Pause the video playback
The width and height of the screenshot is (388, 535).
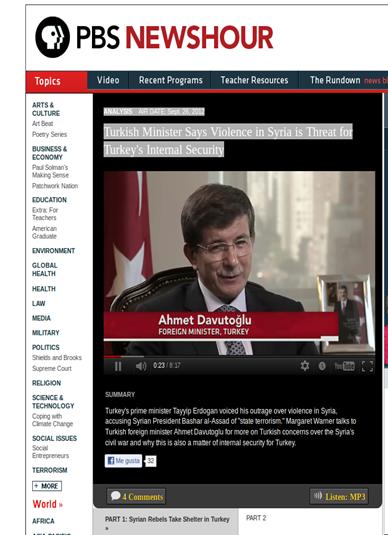coord(118,366)
